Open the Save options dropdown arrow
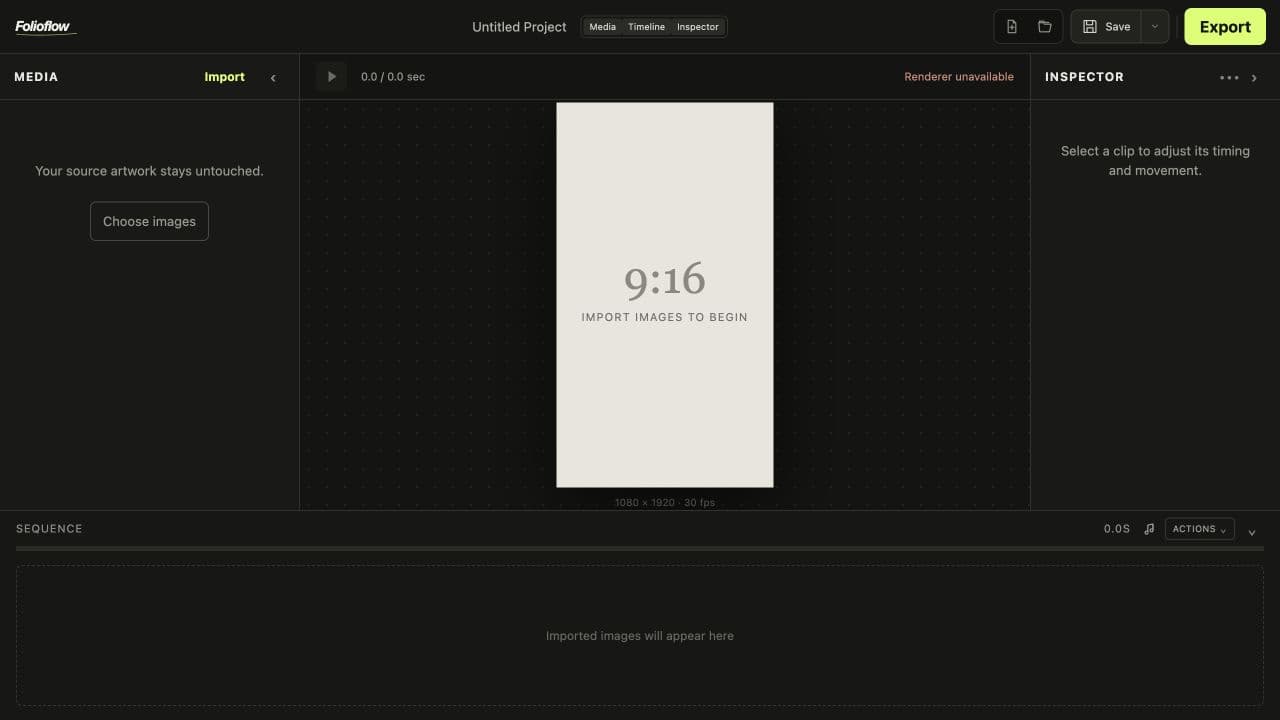 [1154, 27]
